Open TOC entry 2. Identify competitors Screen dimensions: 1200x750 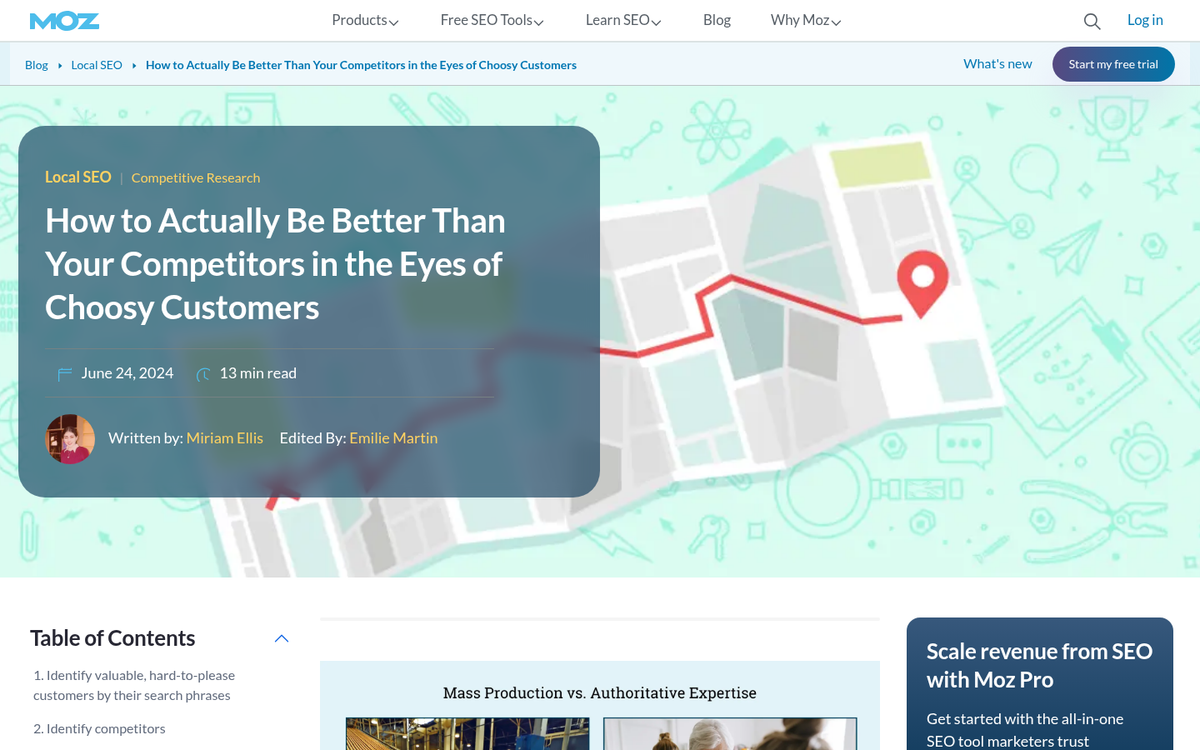[x=99, y=728]
